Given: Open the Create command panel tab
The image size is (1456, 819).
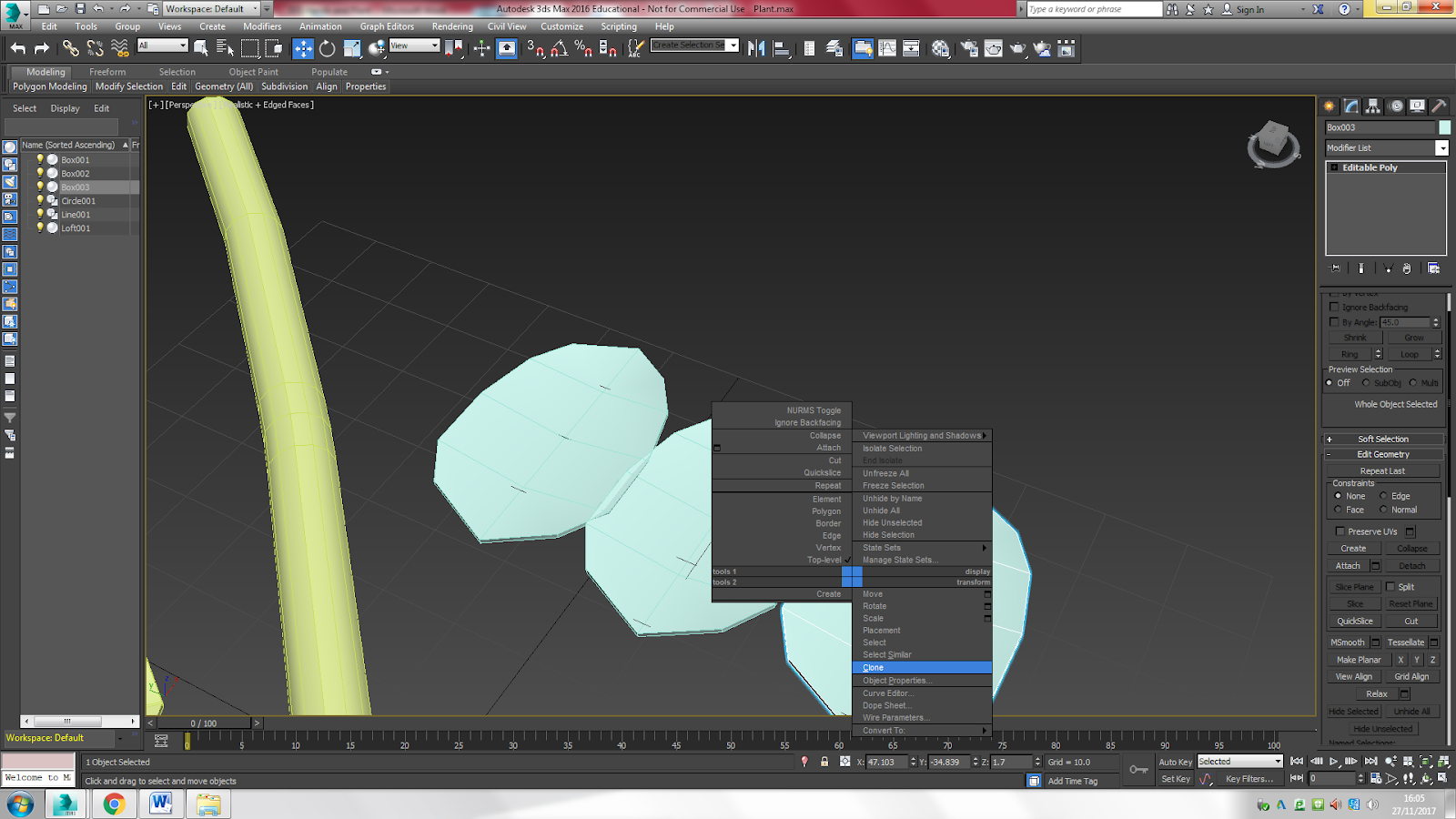Looking at the screenshot, I should tap(1330, 106).
